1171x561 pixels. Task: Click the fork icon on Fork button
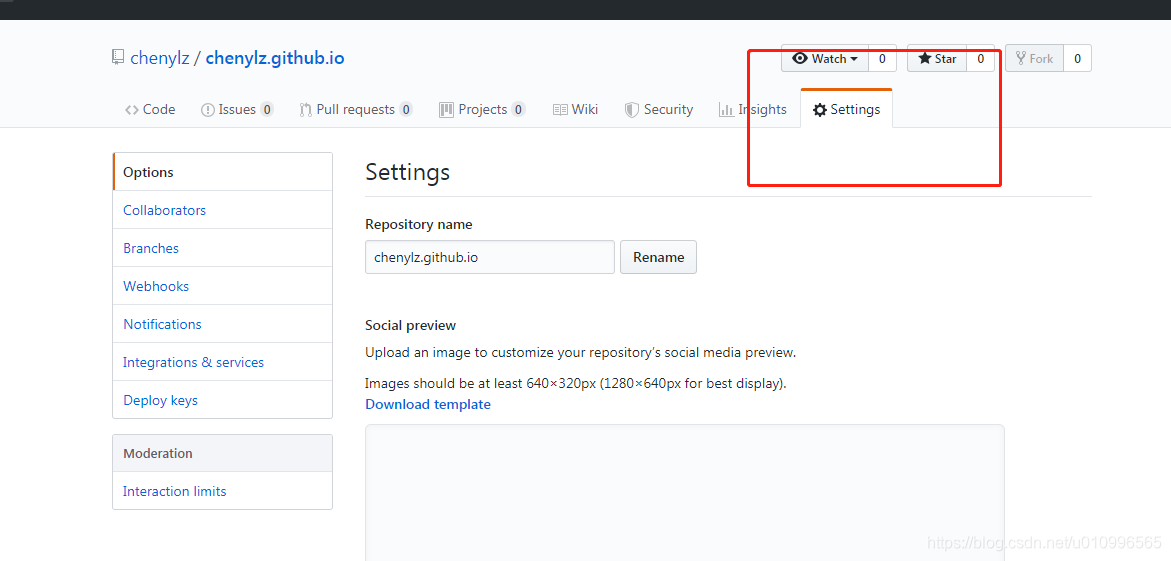[x=1021, y=58]
